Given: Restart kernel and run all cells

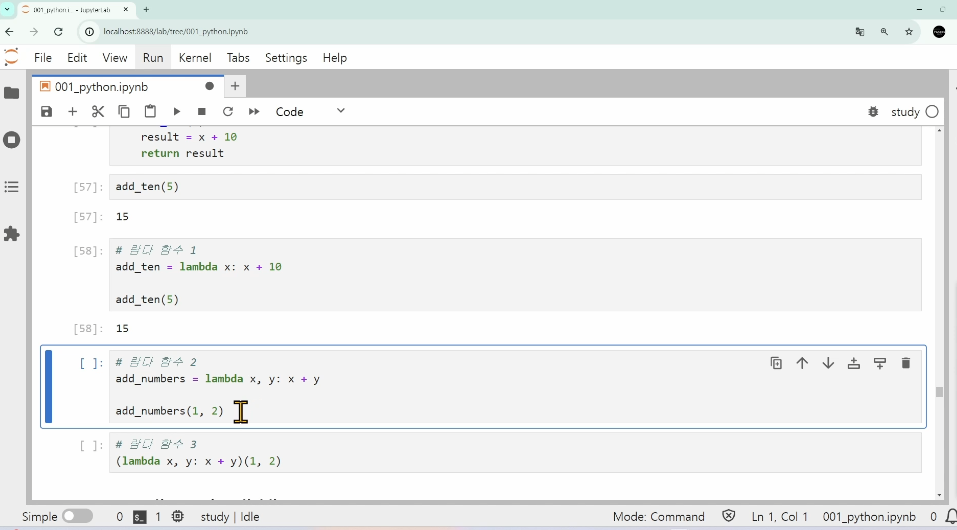Looking at the screenshot, I should (x=254, y=112).
